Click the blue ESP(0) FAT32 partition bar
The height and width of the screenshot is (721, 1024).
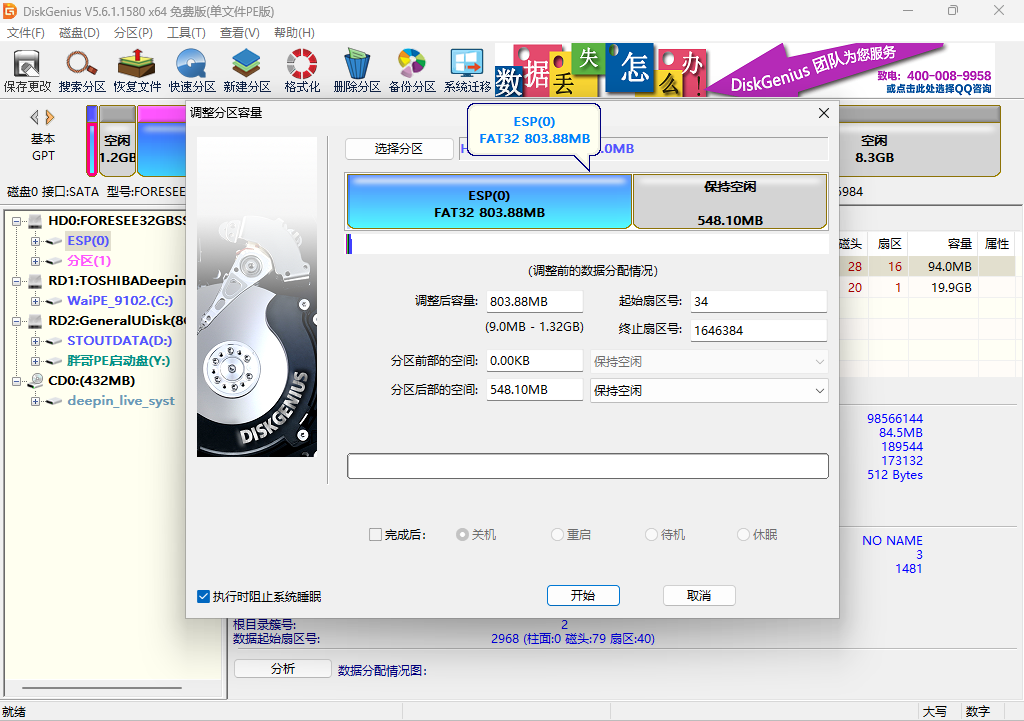[489, 202]
